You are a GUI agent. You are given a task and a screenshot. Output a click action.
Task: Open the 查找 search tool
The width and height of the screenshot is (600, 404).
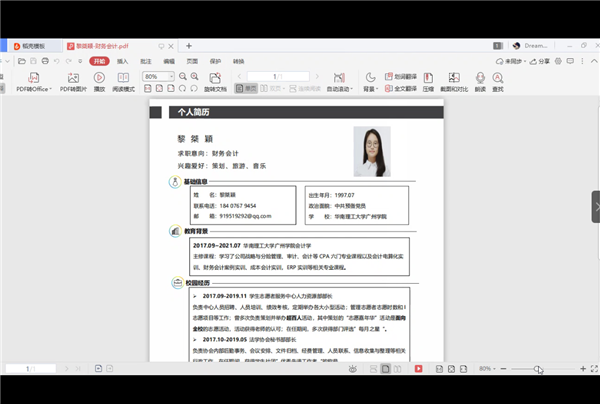(498, 78)
